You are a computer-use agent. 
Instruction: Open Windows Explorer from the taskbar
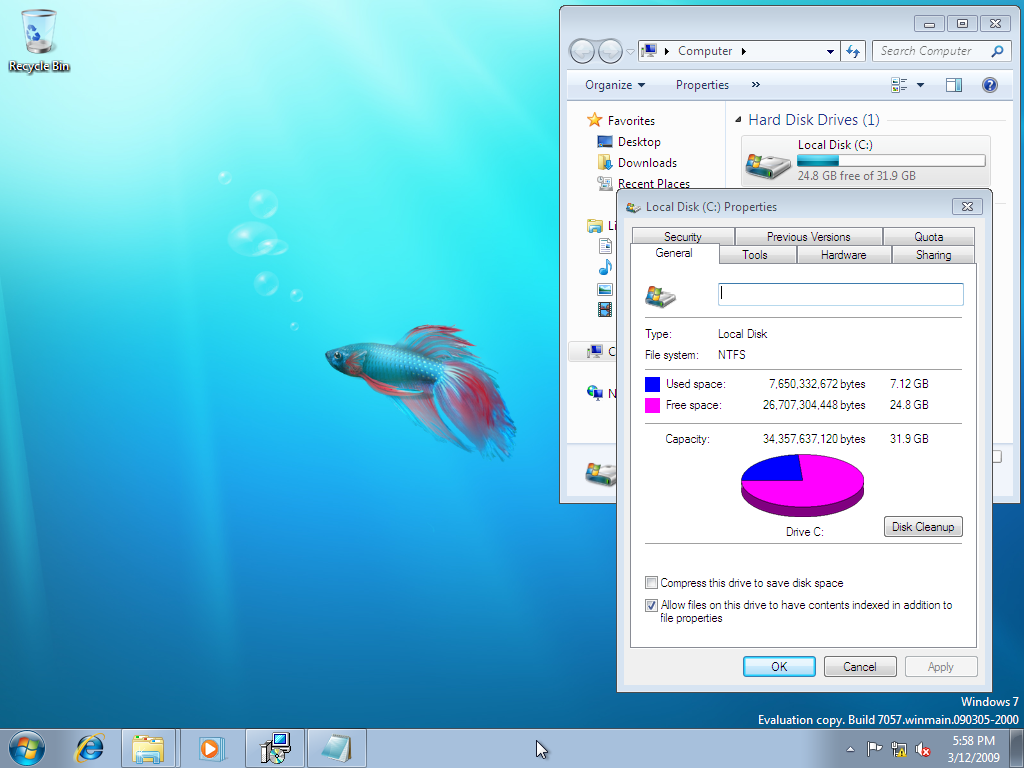click(148, 748)
